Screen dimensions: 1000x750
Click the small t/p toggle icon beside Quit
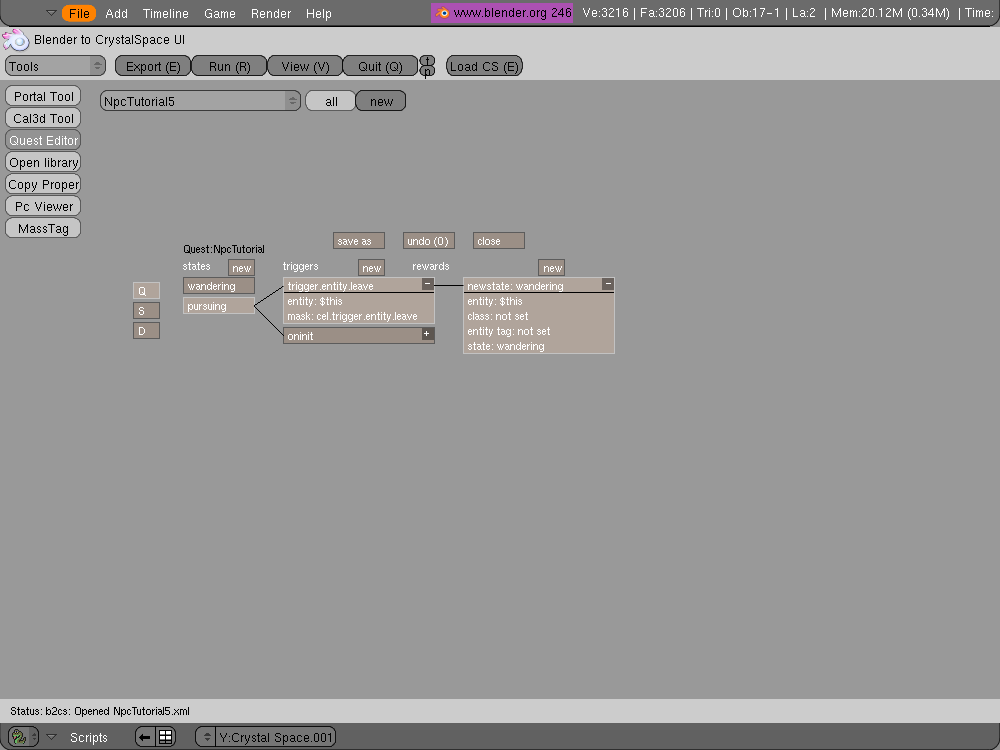427,66
